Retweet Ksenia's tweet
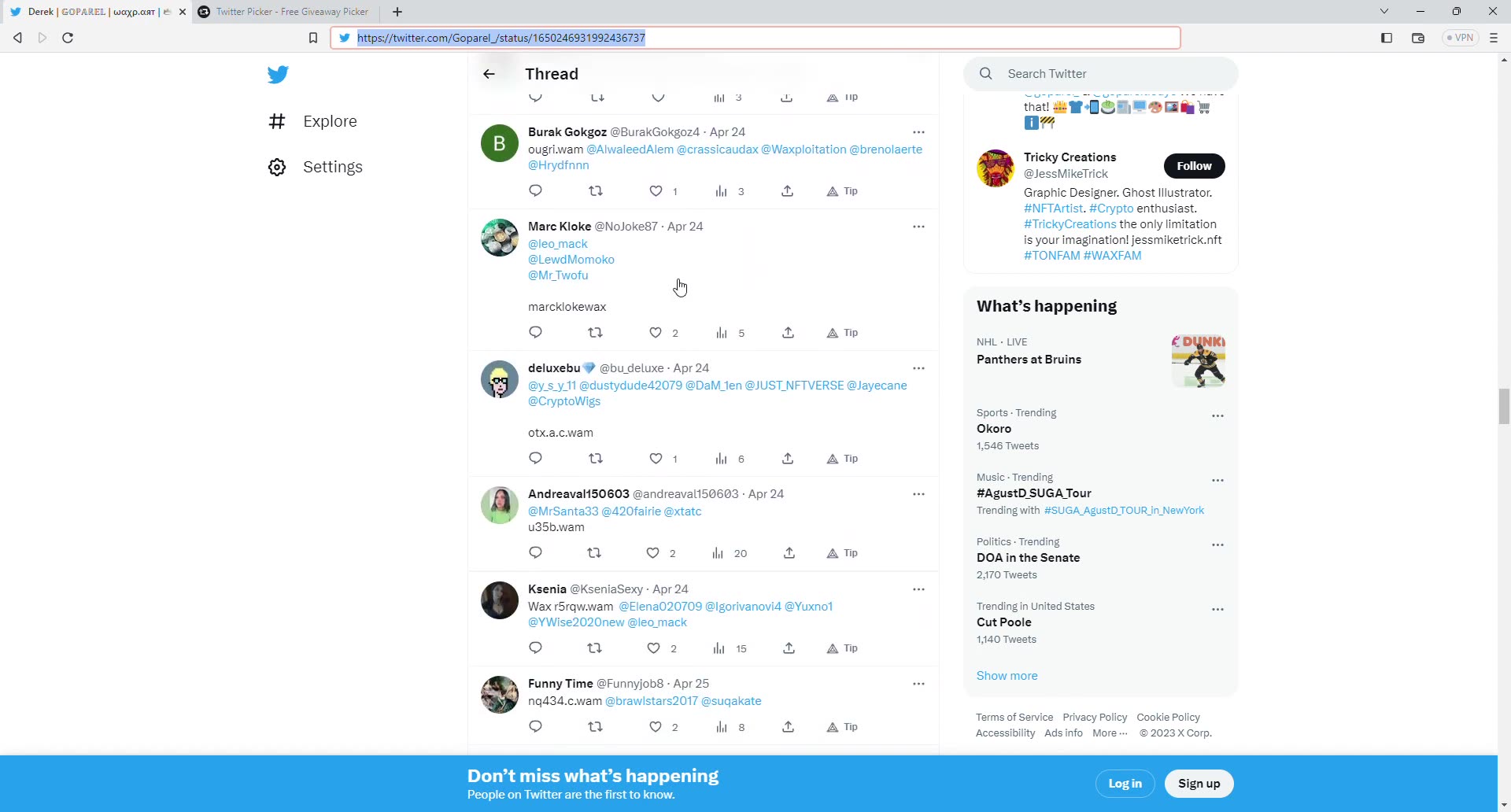1511x812 pixels. (x=595, y=648)
